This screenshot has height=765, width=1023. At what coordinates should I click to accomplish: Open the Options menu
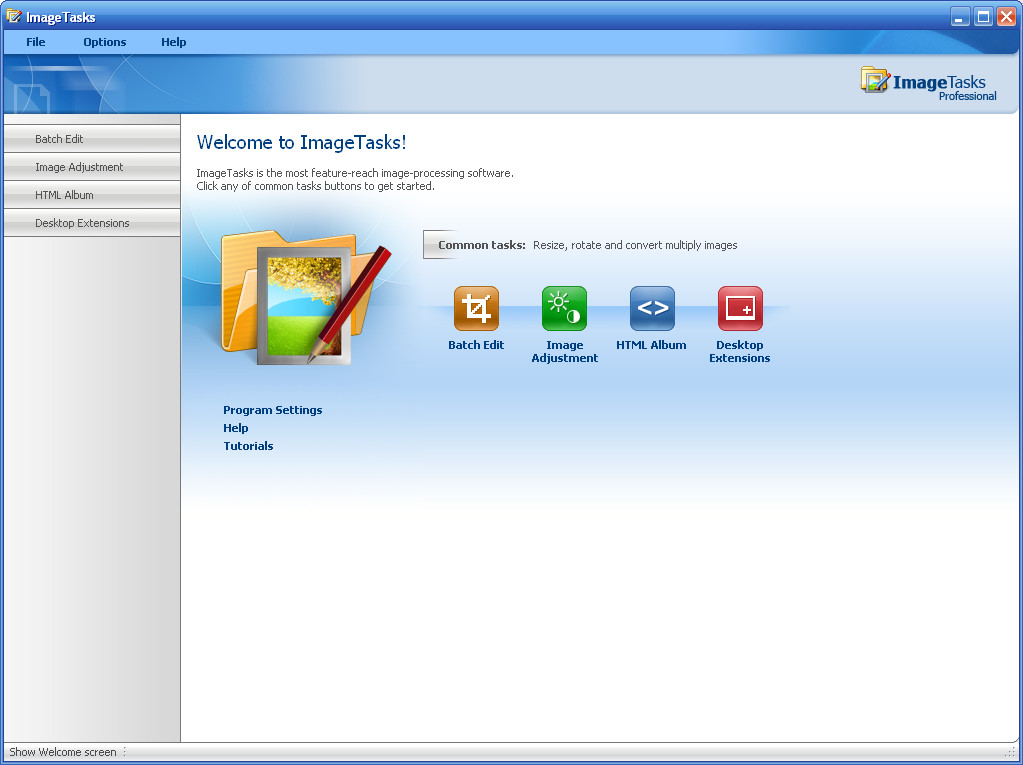[x=104, y=42]
